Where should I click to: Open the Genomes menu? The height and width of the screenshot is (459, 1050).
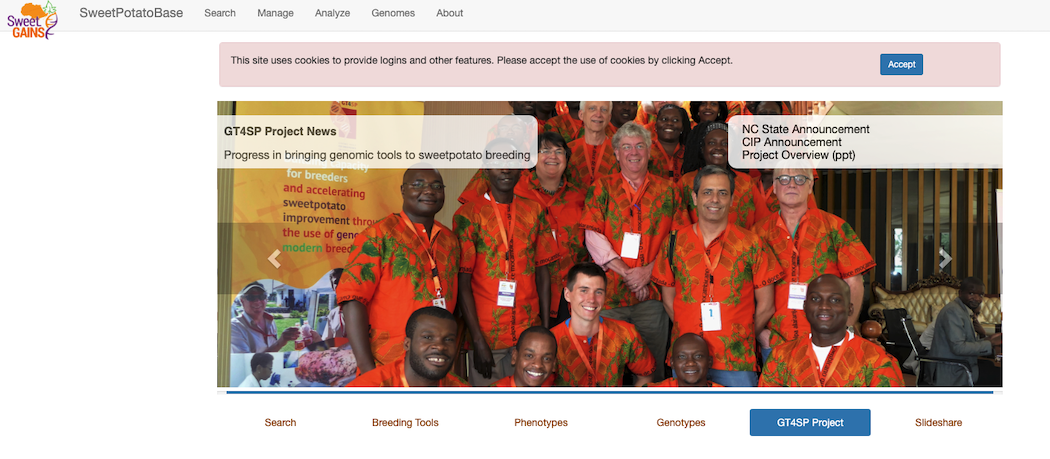click(393, 13)
